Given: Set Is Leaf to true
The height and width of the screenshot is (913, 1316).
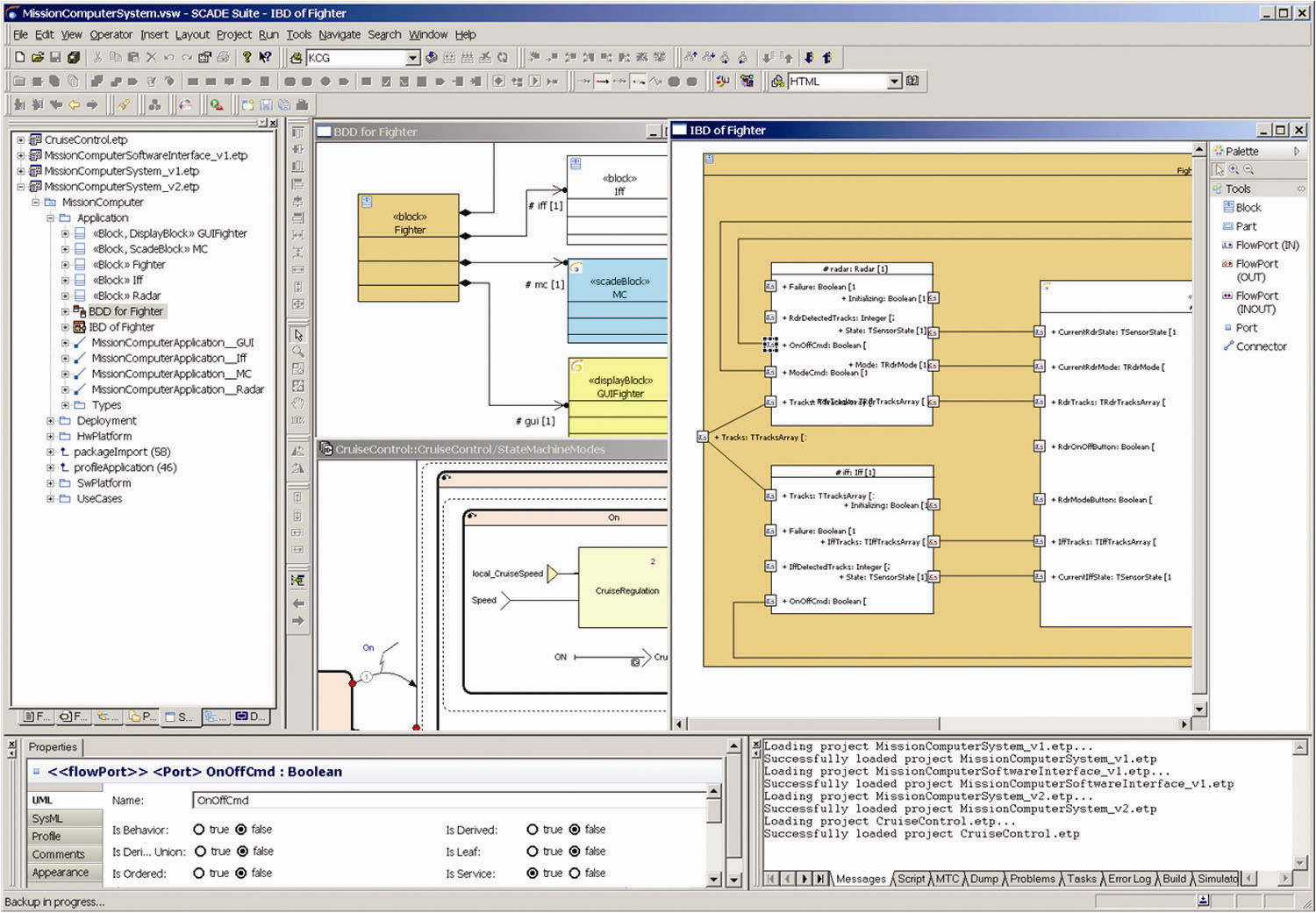Looking at the screenshot, I should pos(533,852).
